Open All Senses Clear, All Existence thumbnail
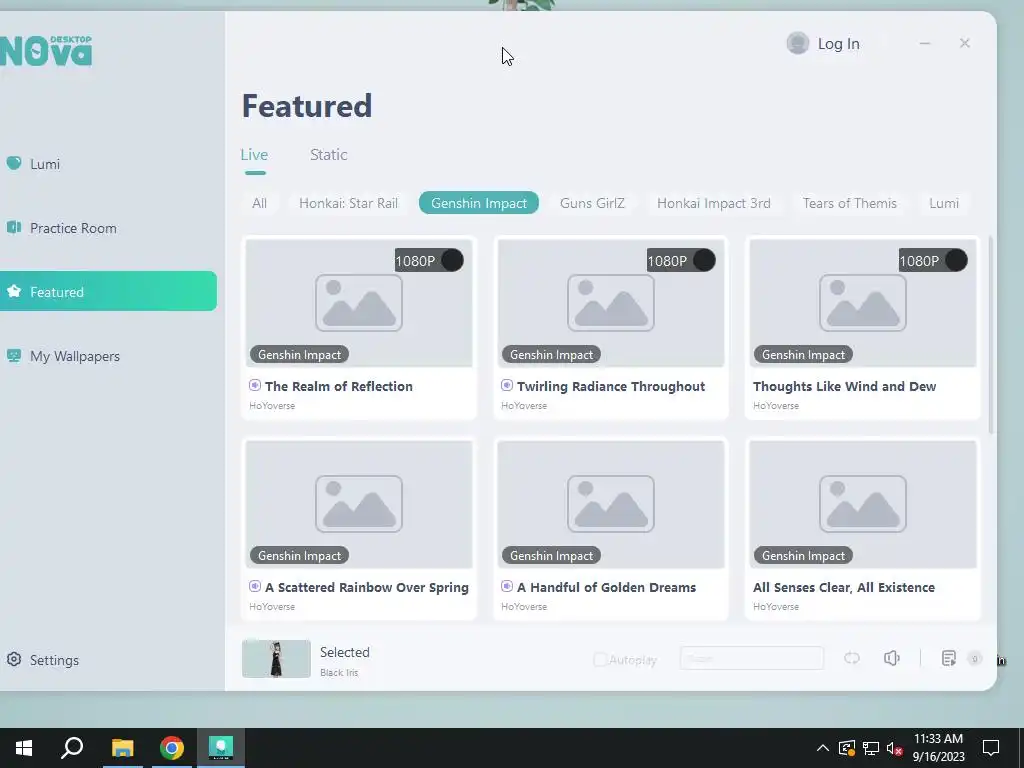1024x768 pixels. click(863, 504)
